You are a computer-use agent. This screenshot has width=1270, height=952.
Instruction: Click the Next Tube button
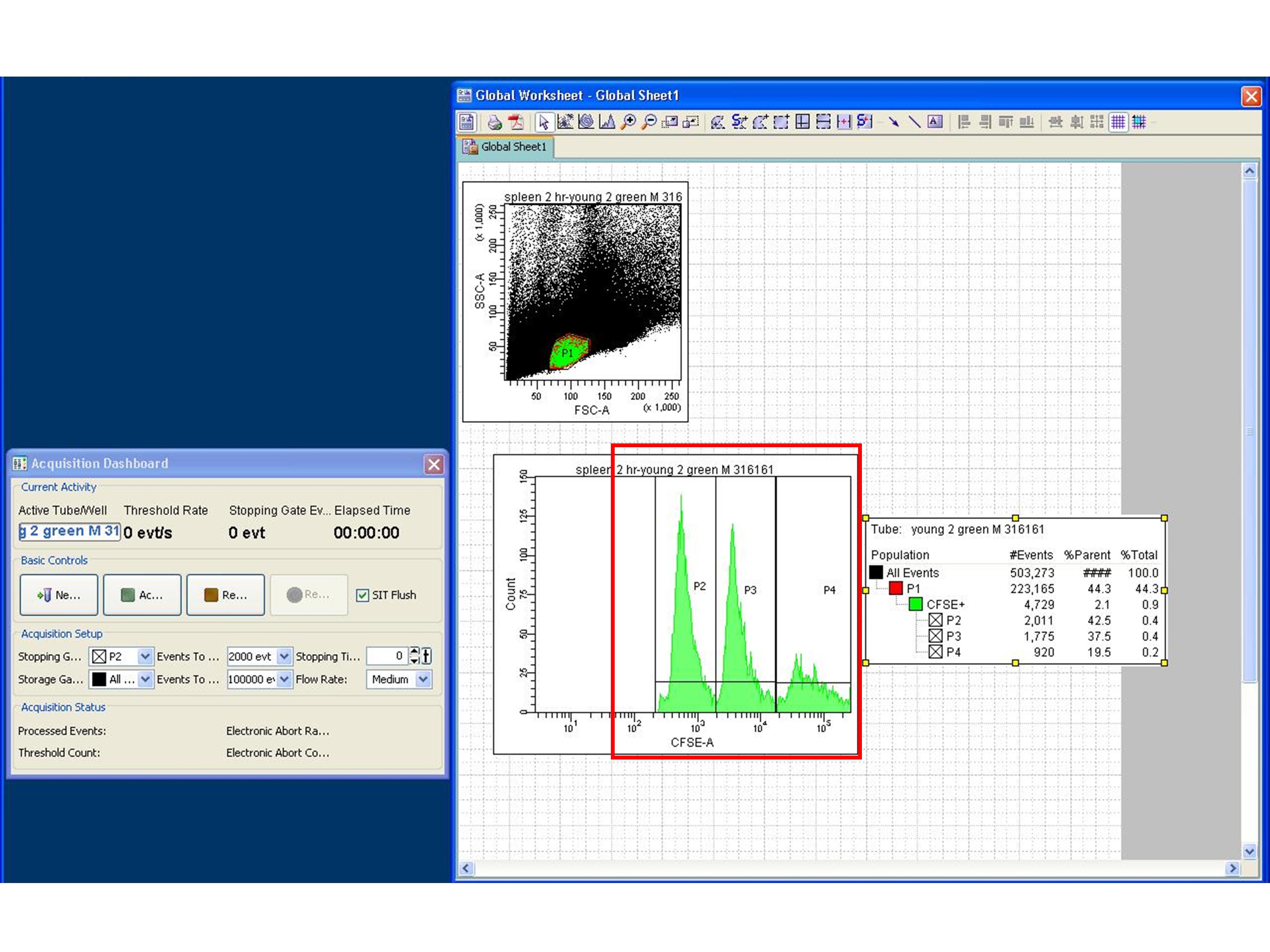click(x=59, y=595)
